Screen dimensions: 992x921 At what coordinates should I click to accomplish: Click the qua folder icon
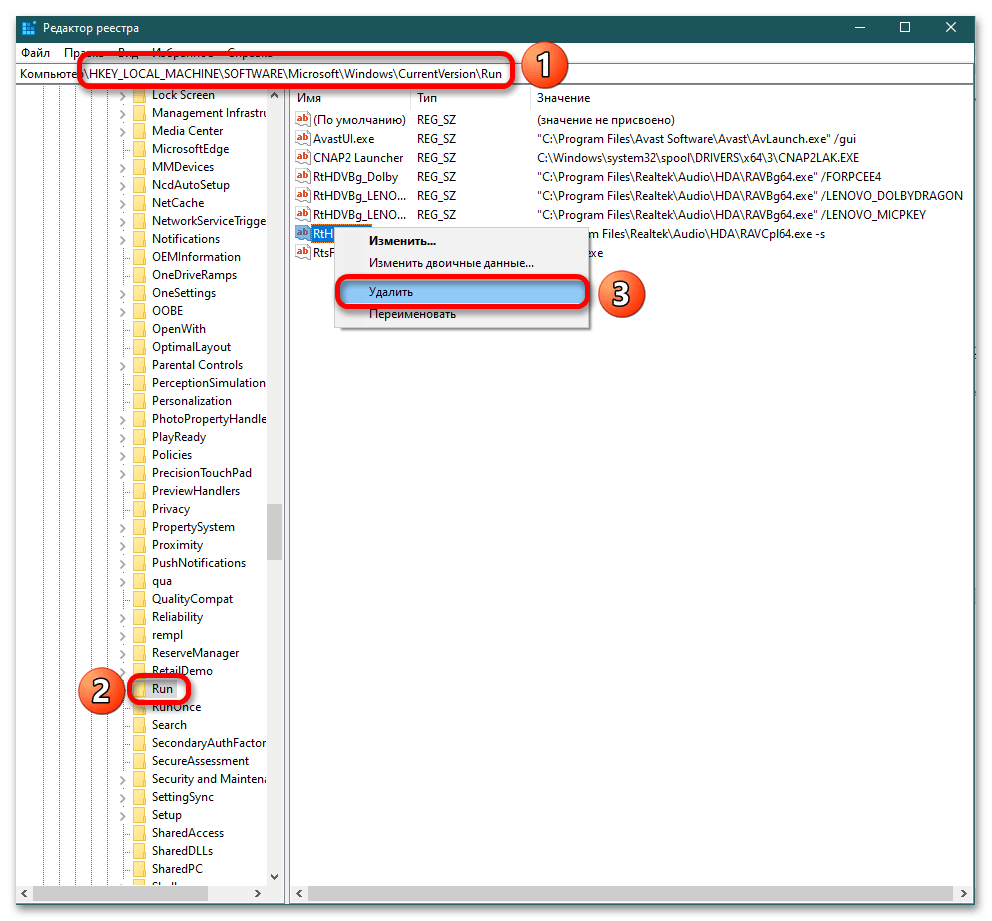tap(139, 581)
